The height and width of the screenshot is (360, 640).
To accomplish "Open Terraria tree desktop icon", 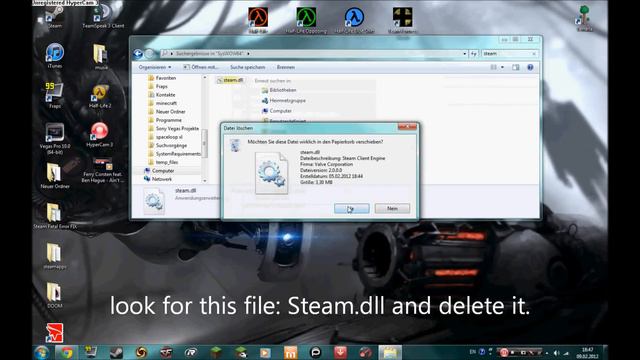I will pos(585,18).
